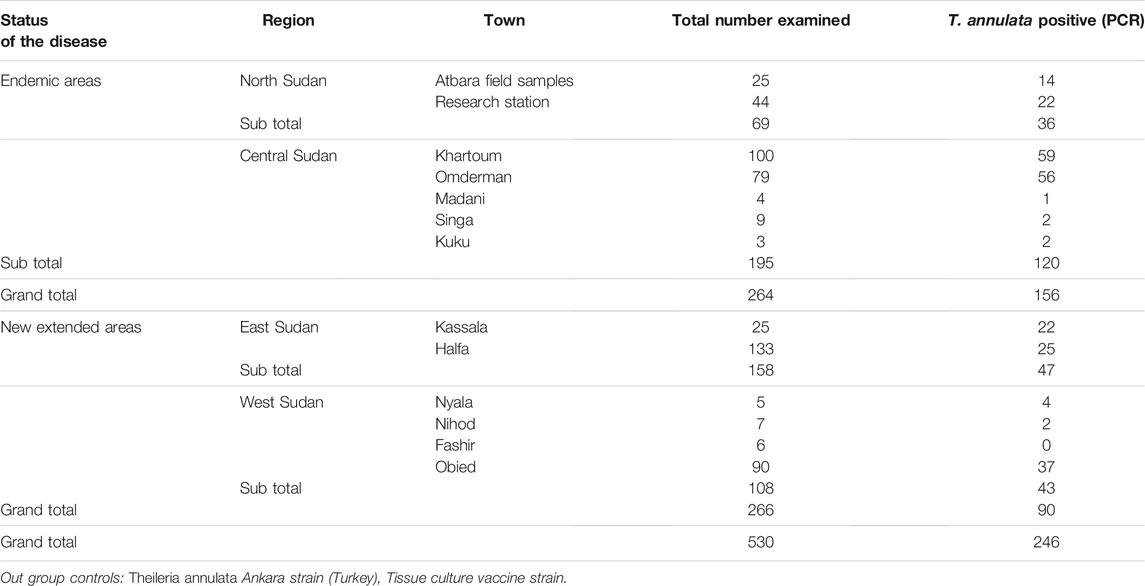Image resolution: width=1145 pixels, height=586 pixels.
Task: Select the West Sudan region cell
Action: 281,403
